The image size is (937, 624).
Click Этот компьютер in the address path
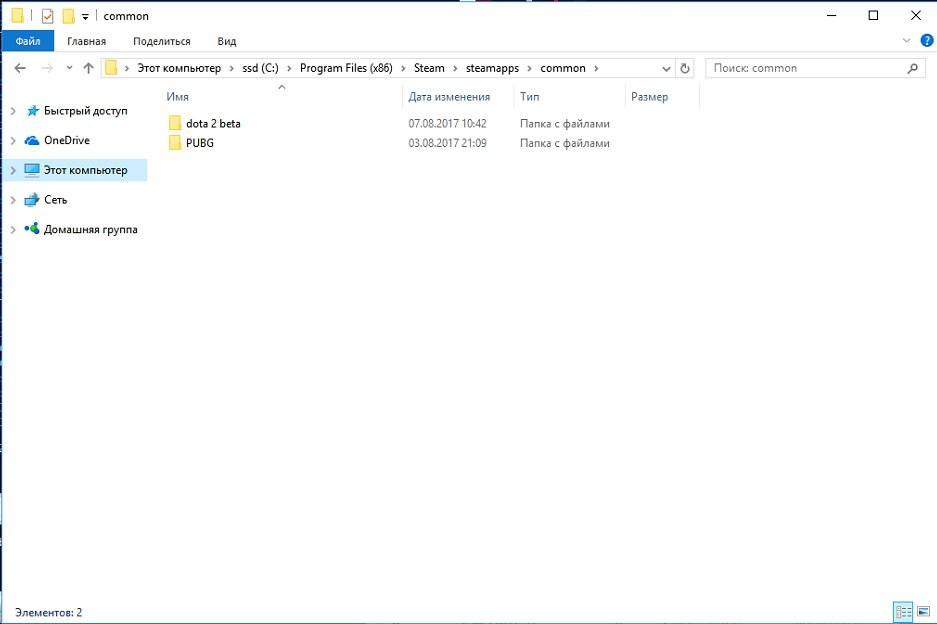click(179, 68)
